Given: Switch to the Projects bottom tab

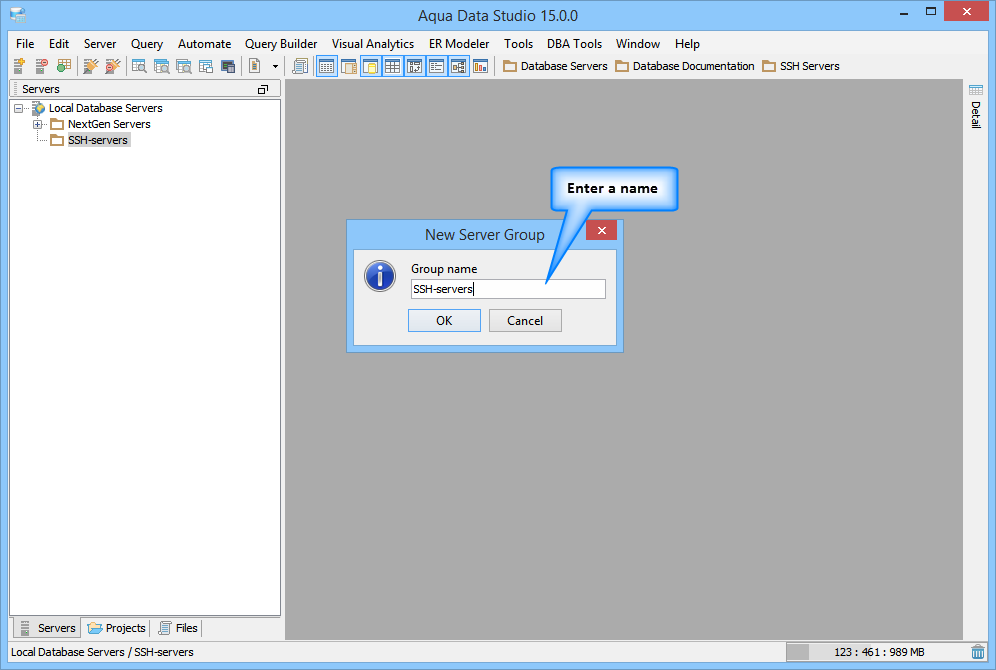Looking at the screenshot, I should click(116, 628).
